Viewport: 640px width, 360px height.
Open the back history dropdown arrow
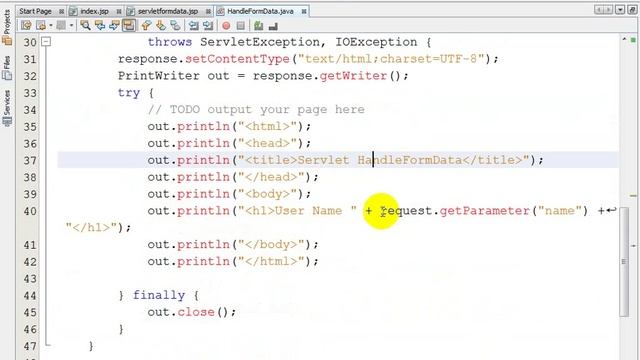click(51, 25)
